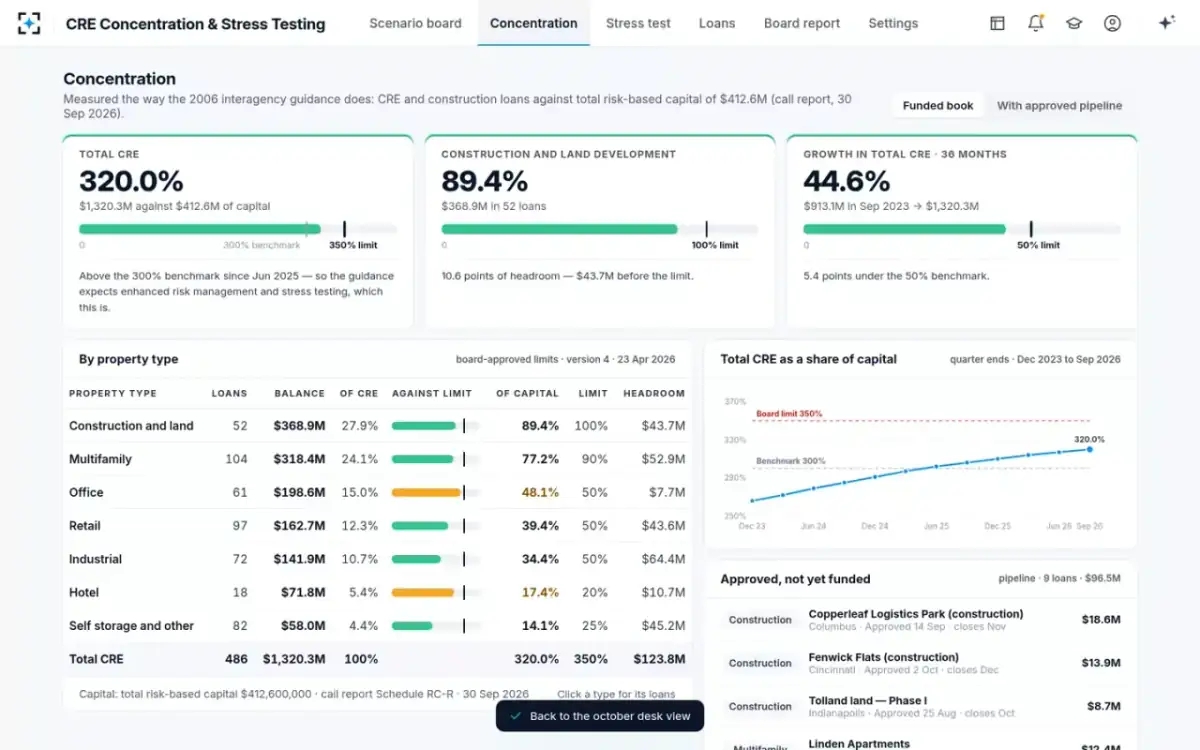Screen dimensions: 1200x750
Task: Switch to With approved pipeline view
Action: 1059,106
